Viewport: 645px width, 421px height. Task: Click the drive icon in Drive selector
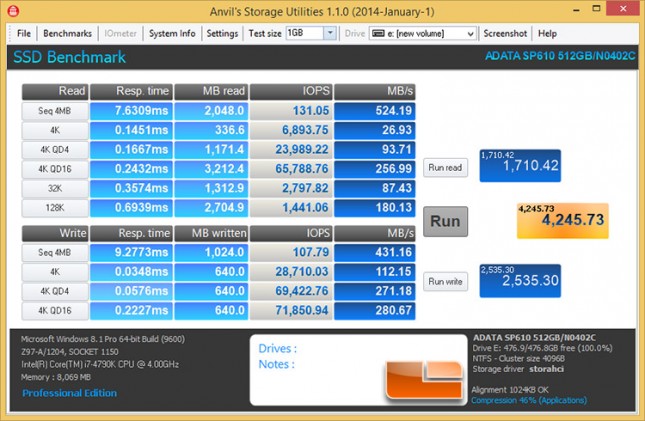point(378,33)
